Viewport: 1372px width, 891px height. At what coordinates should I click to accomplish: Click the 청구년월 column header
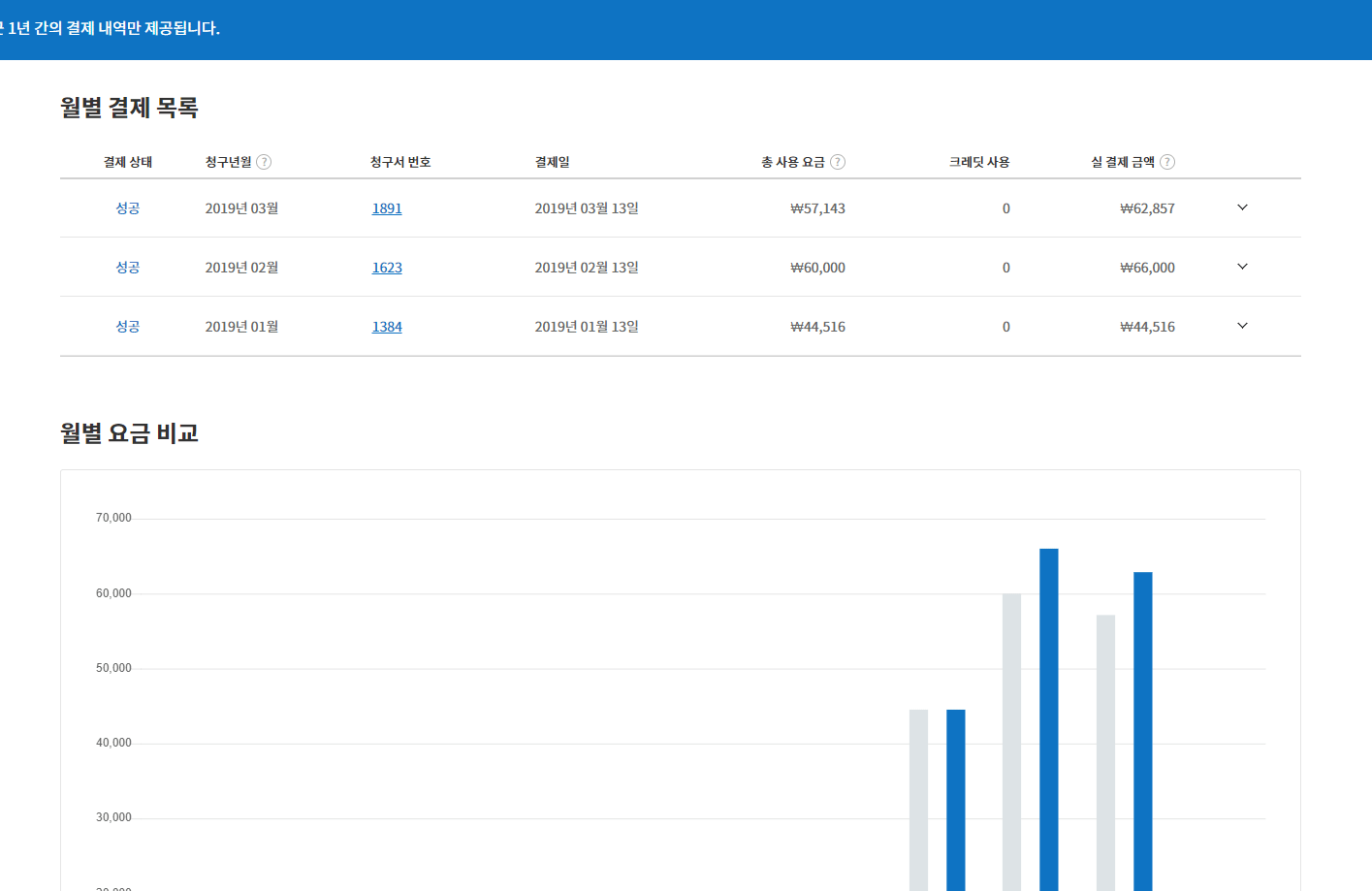[228, 162]
